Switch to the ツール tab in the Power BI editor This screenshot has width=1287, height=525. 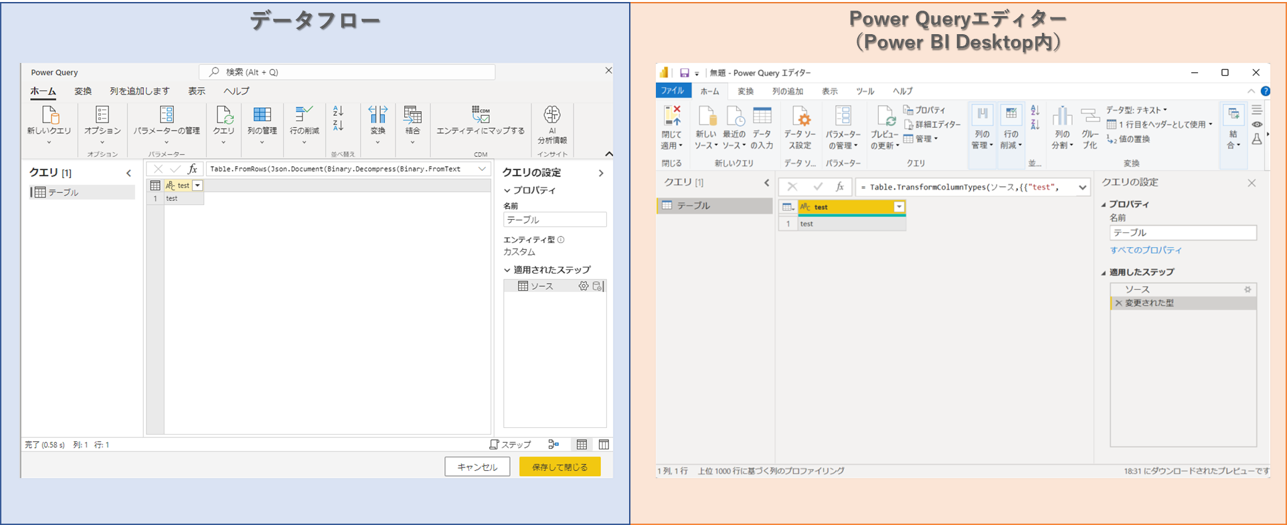864,91
